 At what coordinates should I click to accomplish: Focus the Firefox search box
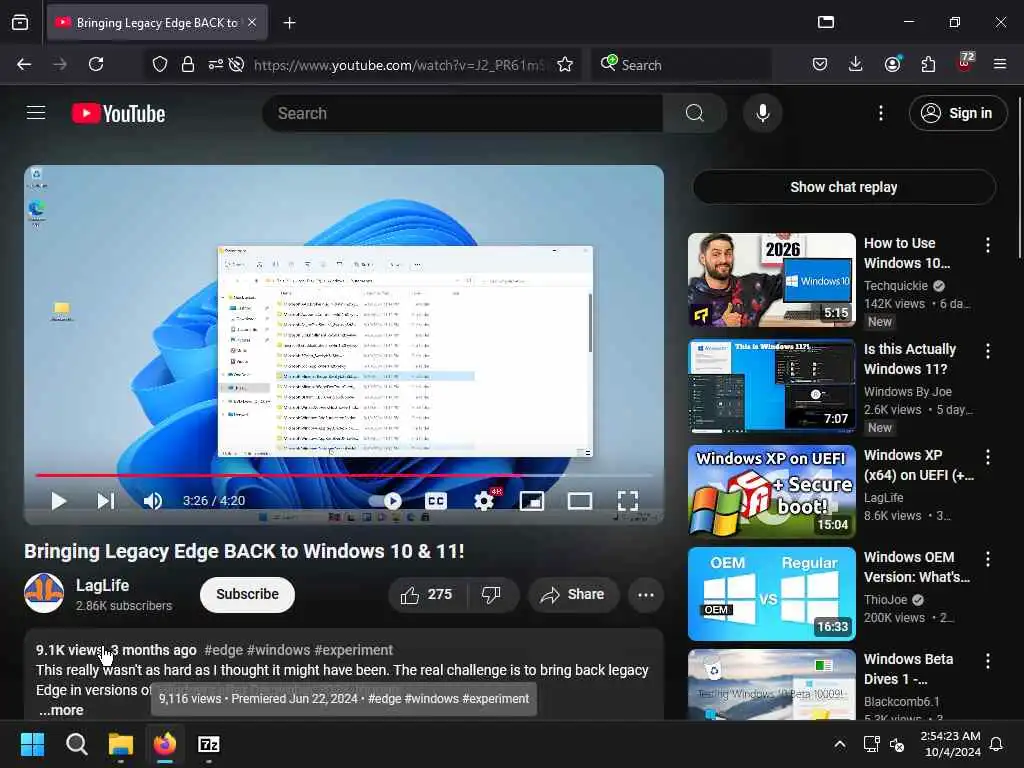(x=681, y=65)
